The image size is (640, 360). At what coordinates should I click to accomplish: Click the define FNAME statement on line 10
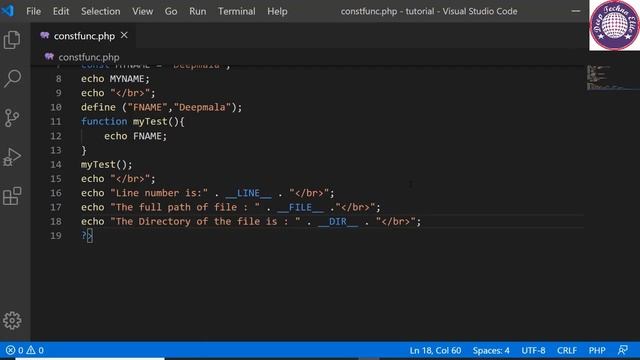point(161,107)
